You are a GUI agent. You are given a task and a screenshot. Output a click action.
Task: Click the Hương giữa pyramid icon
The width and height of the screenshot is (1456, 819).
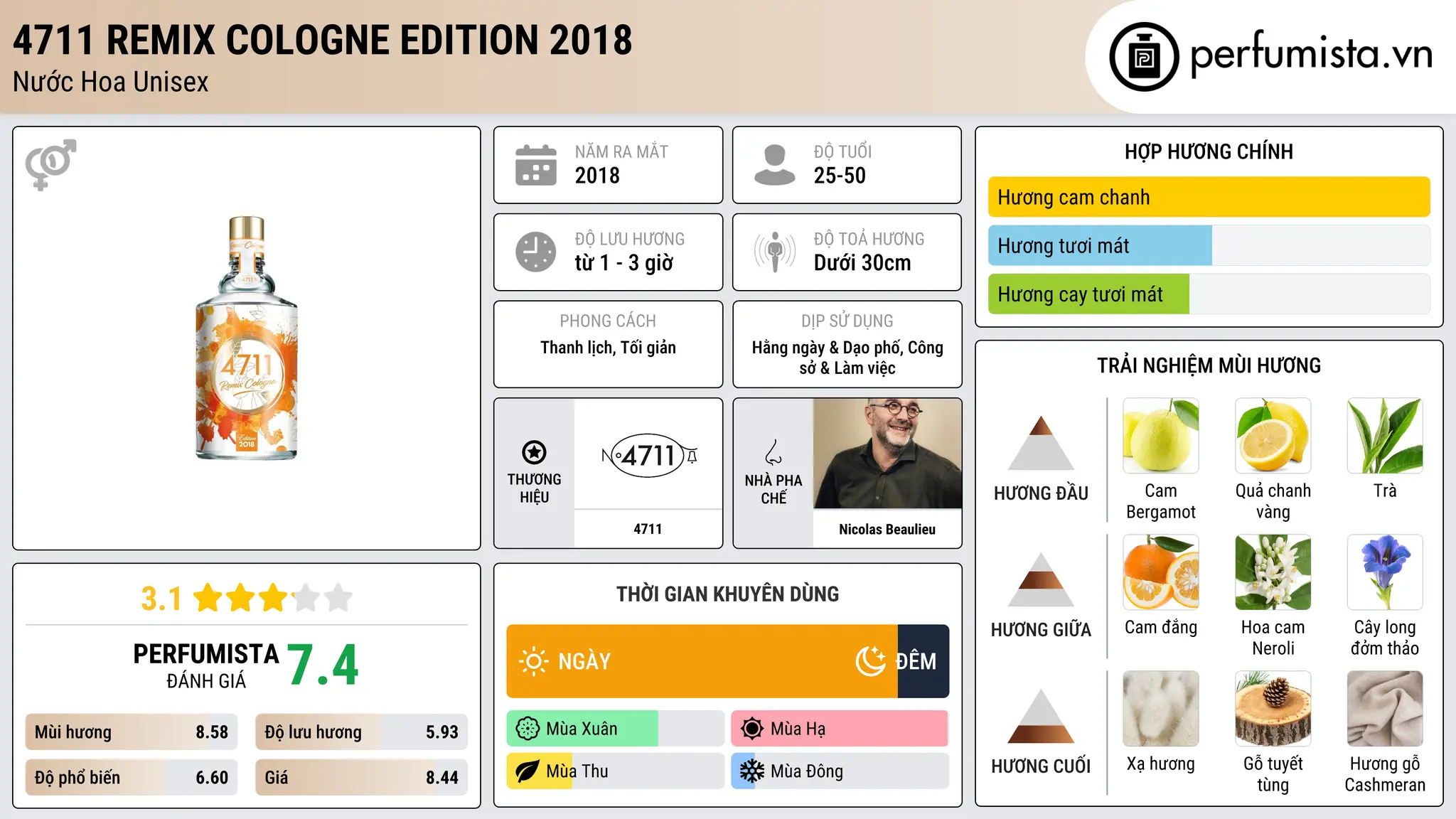click(x=1041, y=579)
